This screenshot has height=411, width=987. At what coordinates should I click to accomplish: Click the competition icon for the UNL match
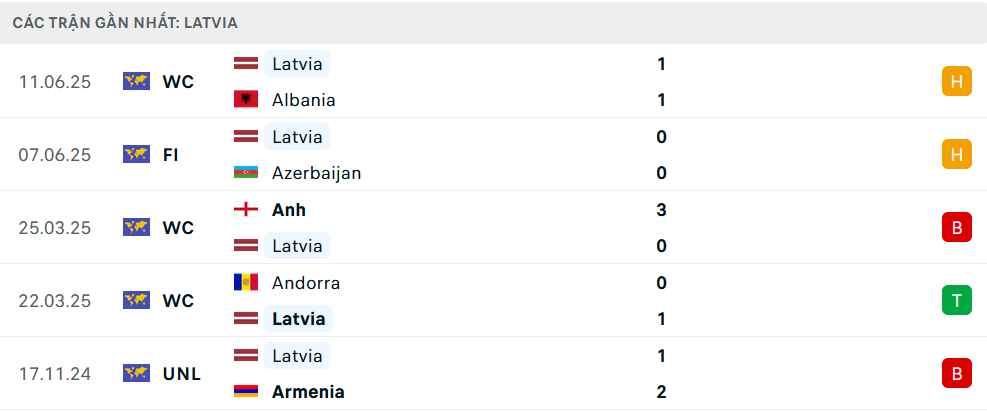click(136, 374)
